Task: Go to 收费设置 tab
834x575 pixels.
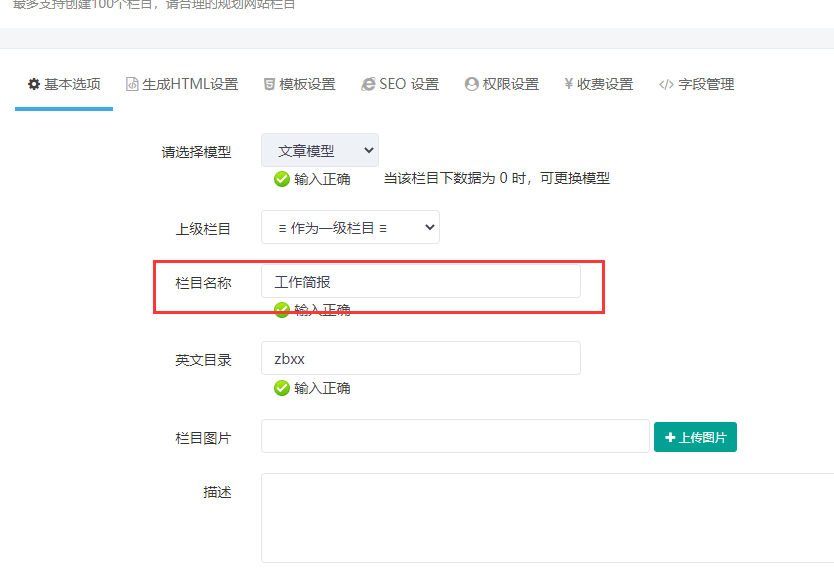Action: tap(598, 85)
